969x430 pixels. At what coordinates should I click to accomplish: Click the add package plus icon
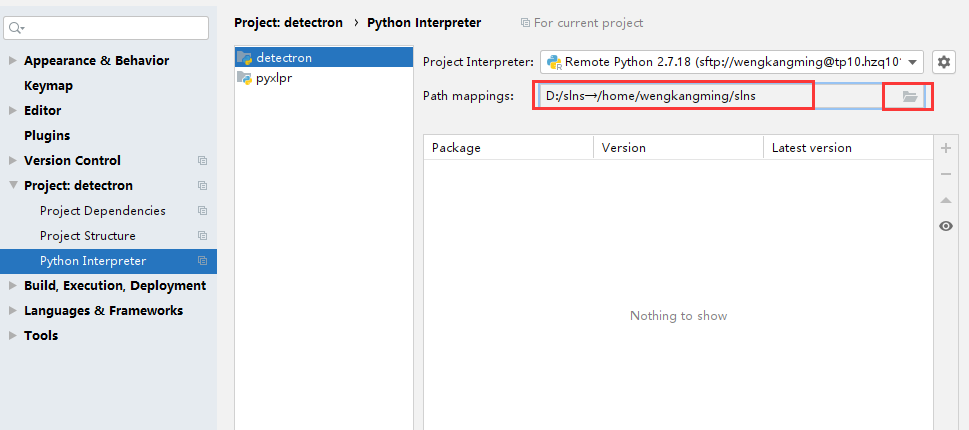click(946, 148)
